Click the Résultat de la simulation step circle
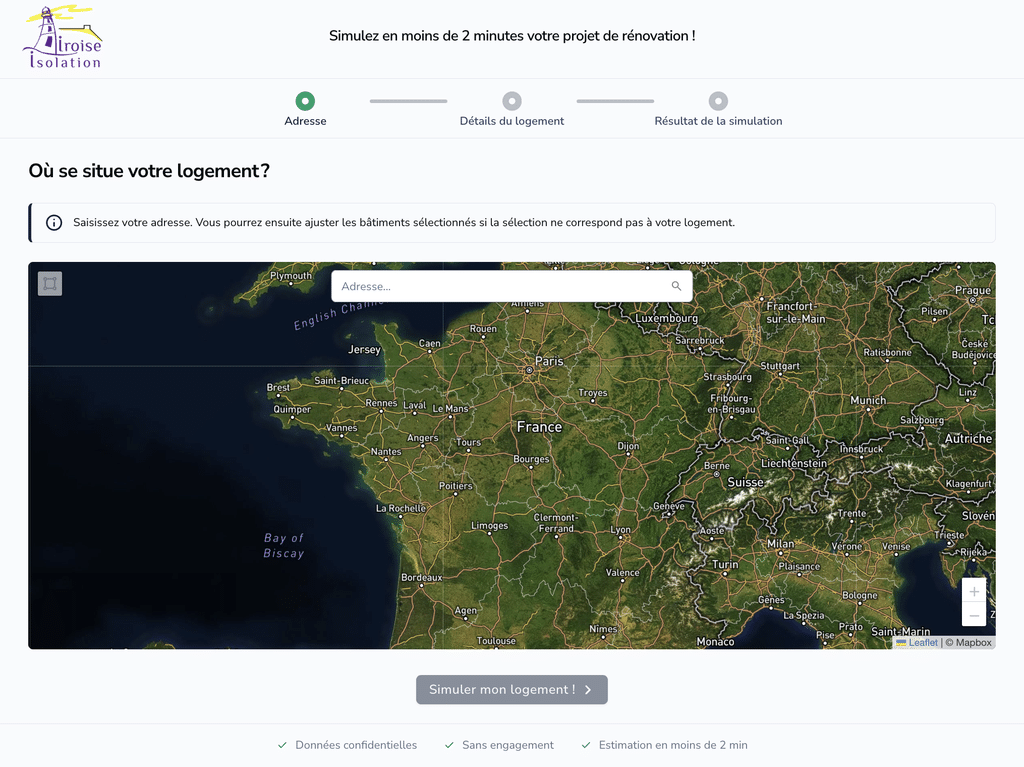This screenshot has width=1024, height=767. coord(718,101)
